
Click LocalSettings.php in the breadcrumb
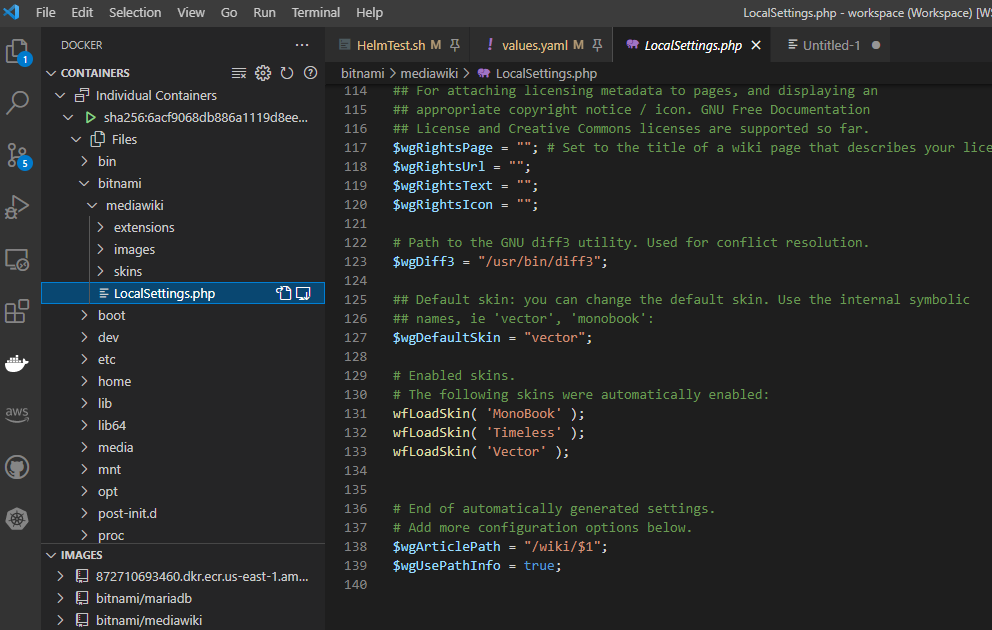(546, 73)
